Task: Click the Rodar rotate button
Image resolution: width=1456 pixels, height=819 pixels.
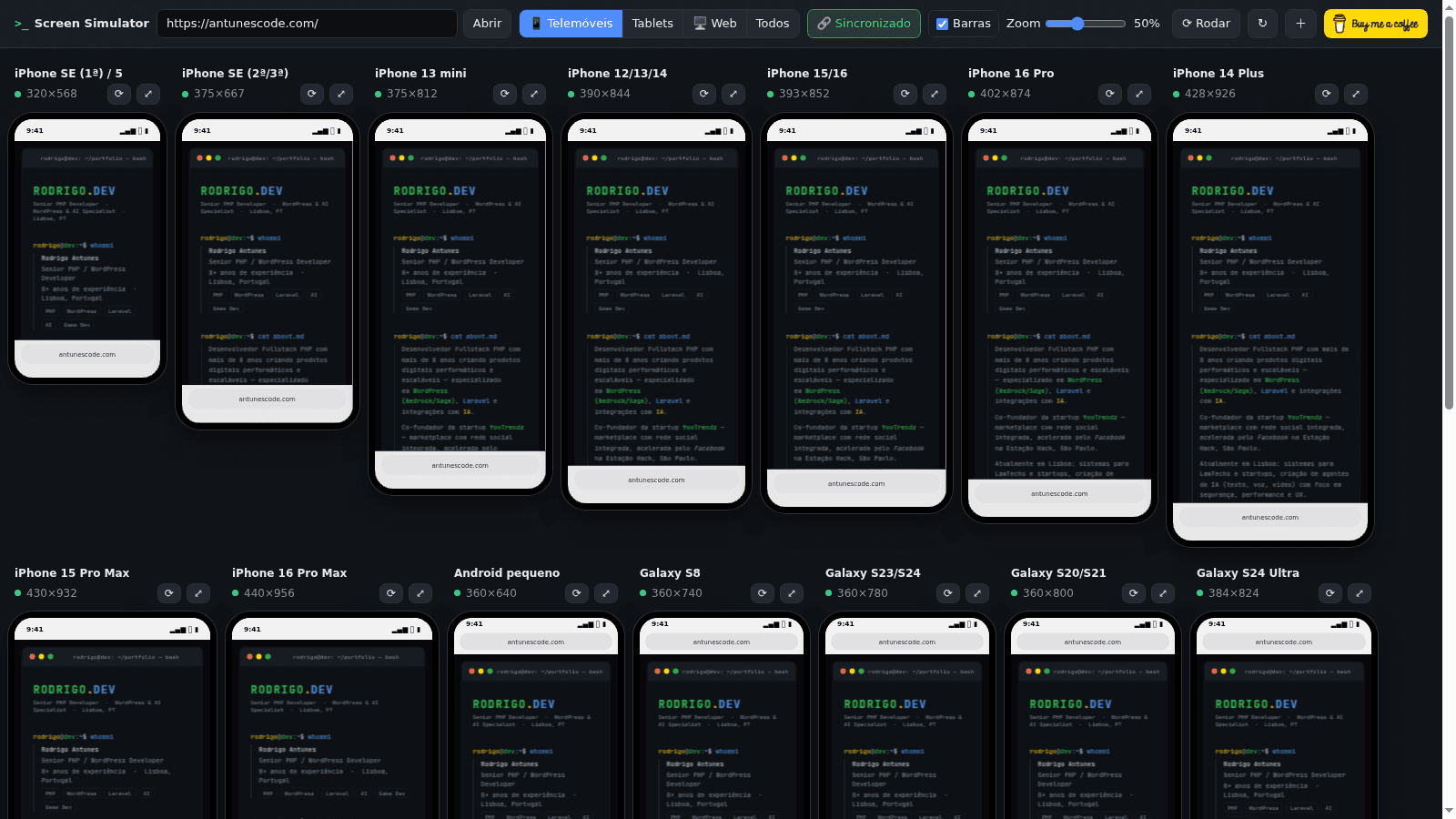Action: click(x=1206, y=24)
